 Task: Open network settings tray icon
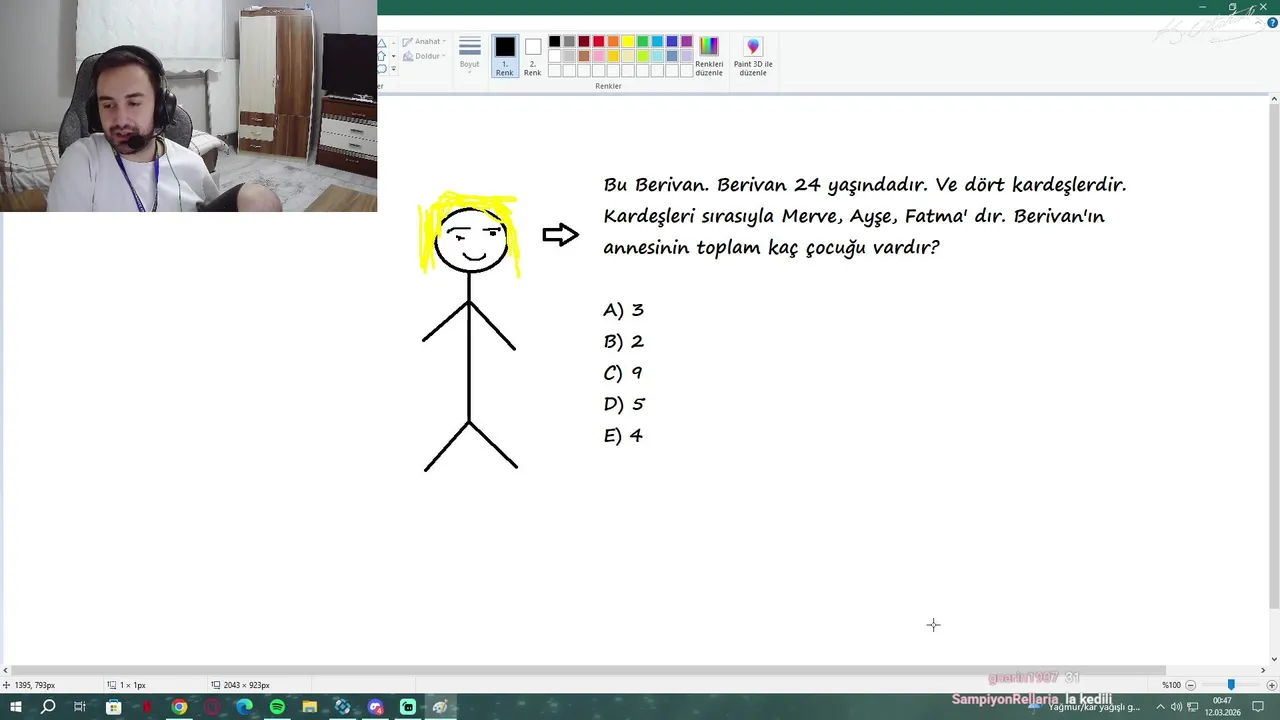[1193, 707]
